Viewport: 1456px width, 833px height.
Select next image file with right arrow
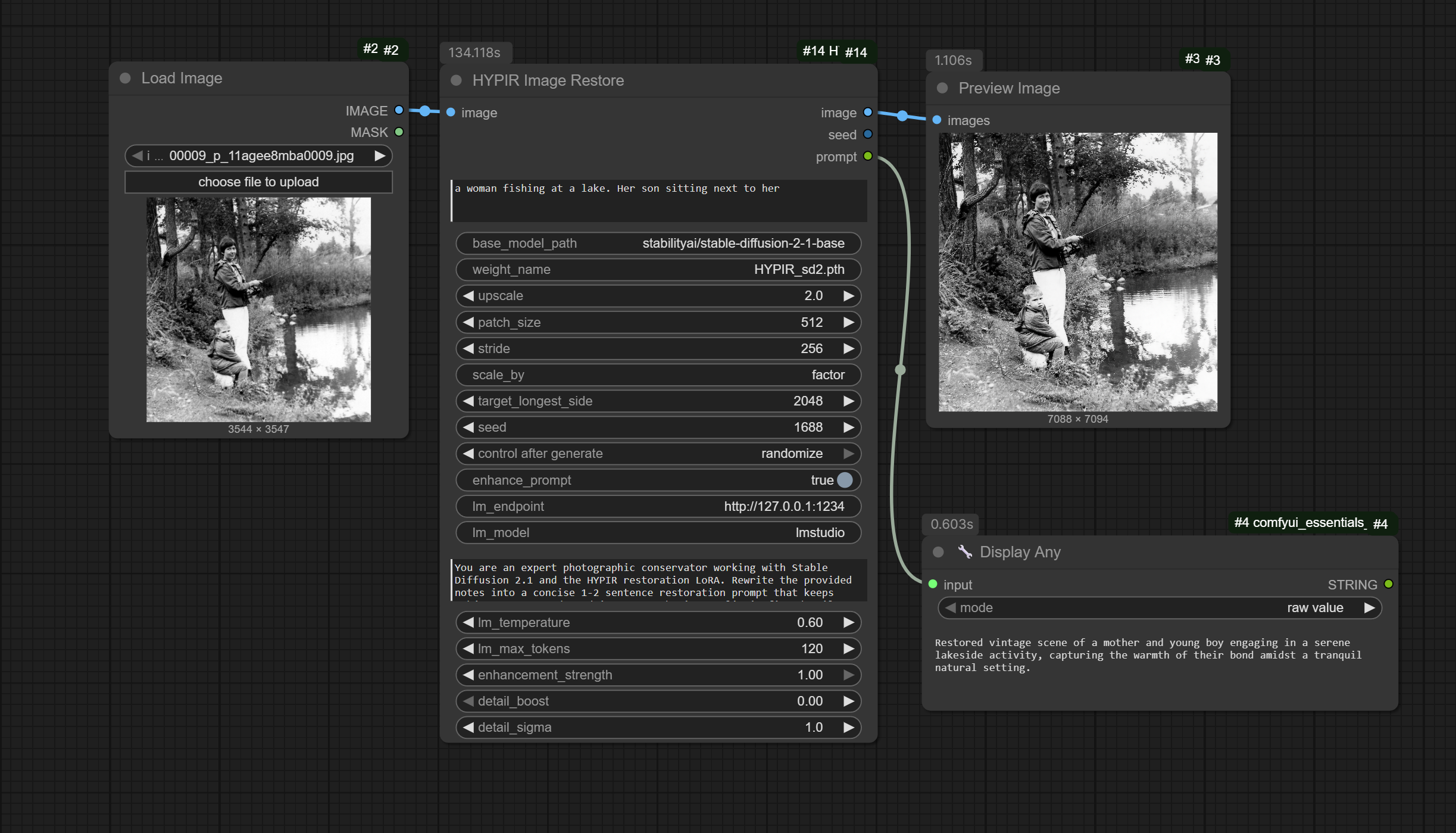click(x=379, y=155)
